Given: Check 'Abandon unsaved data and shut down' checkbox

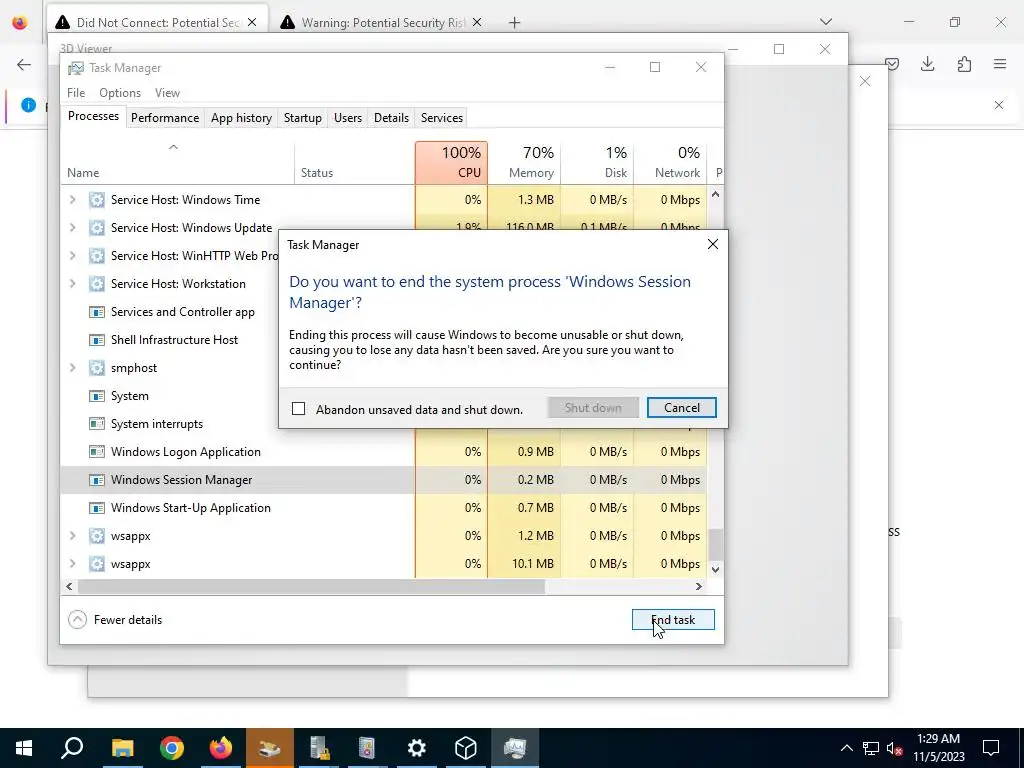Looking at the screenshot, I should 298,409.
